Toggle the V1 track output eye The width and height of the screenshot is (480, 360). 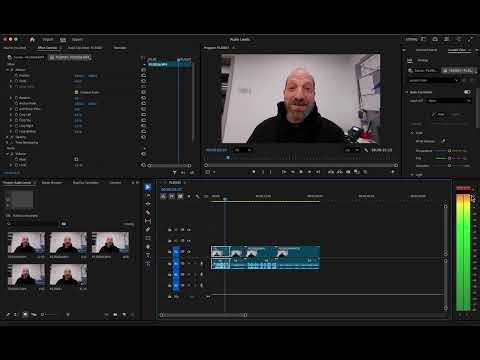189,252
